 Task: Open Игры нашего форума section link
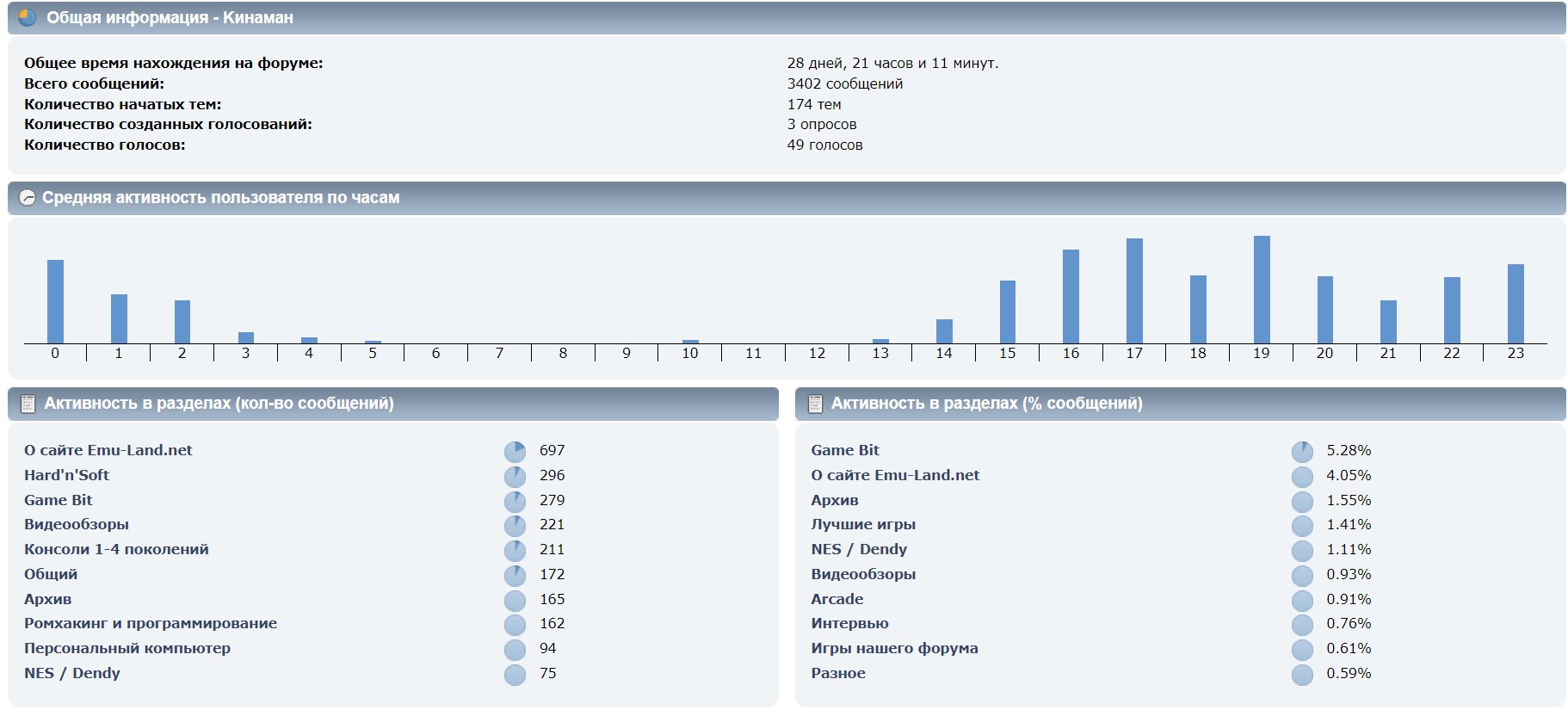click(x=894, y=648)
